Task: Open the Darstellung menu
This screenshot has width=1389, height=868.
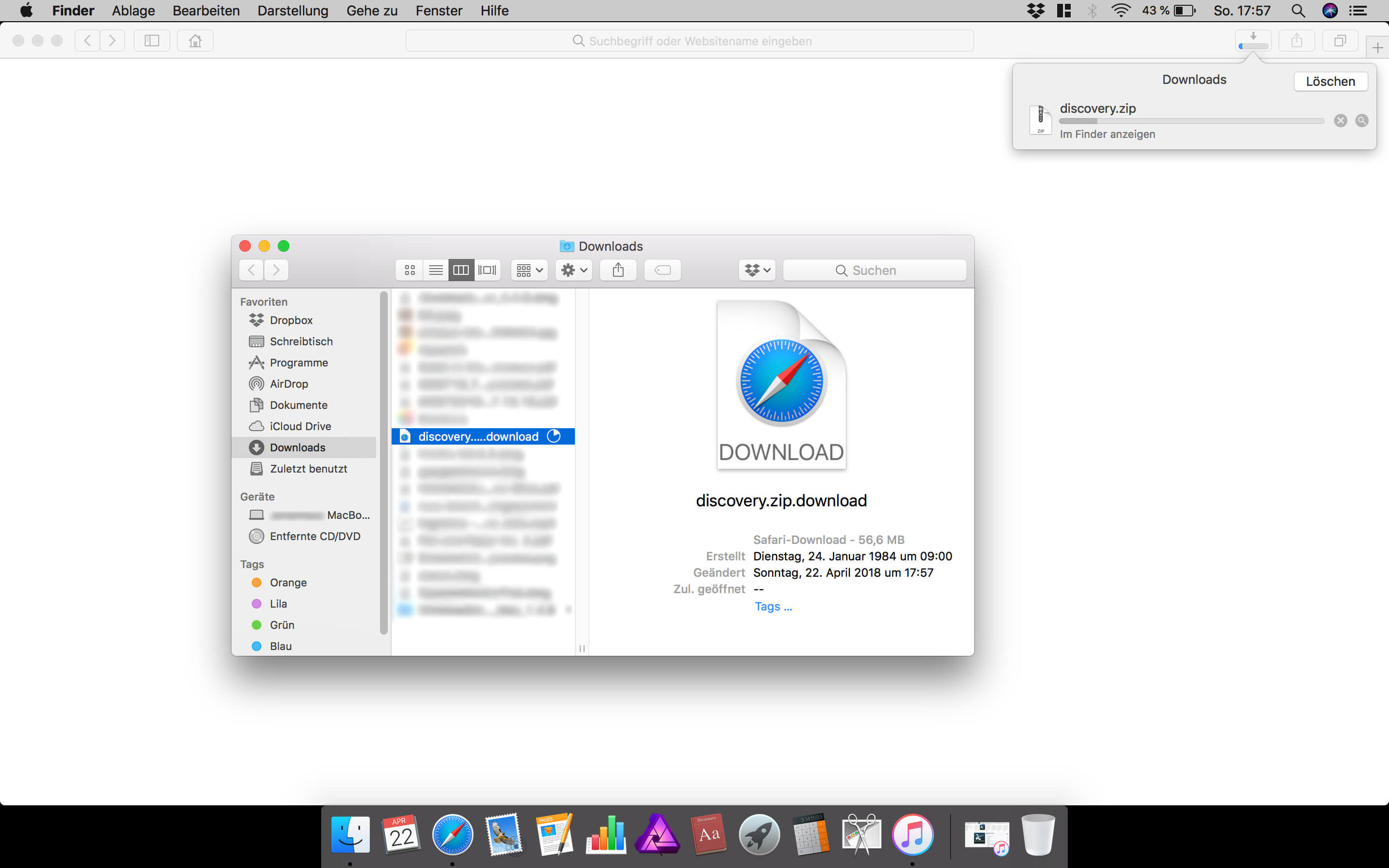Action: coord(293,10)
